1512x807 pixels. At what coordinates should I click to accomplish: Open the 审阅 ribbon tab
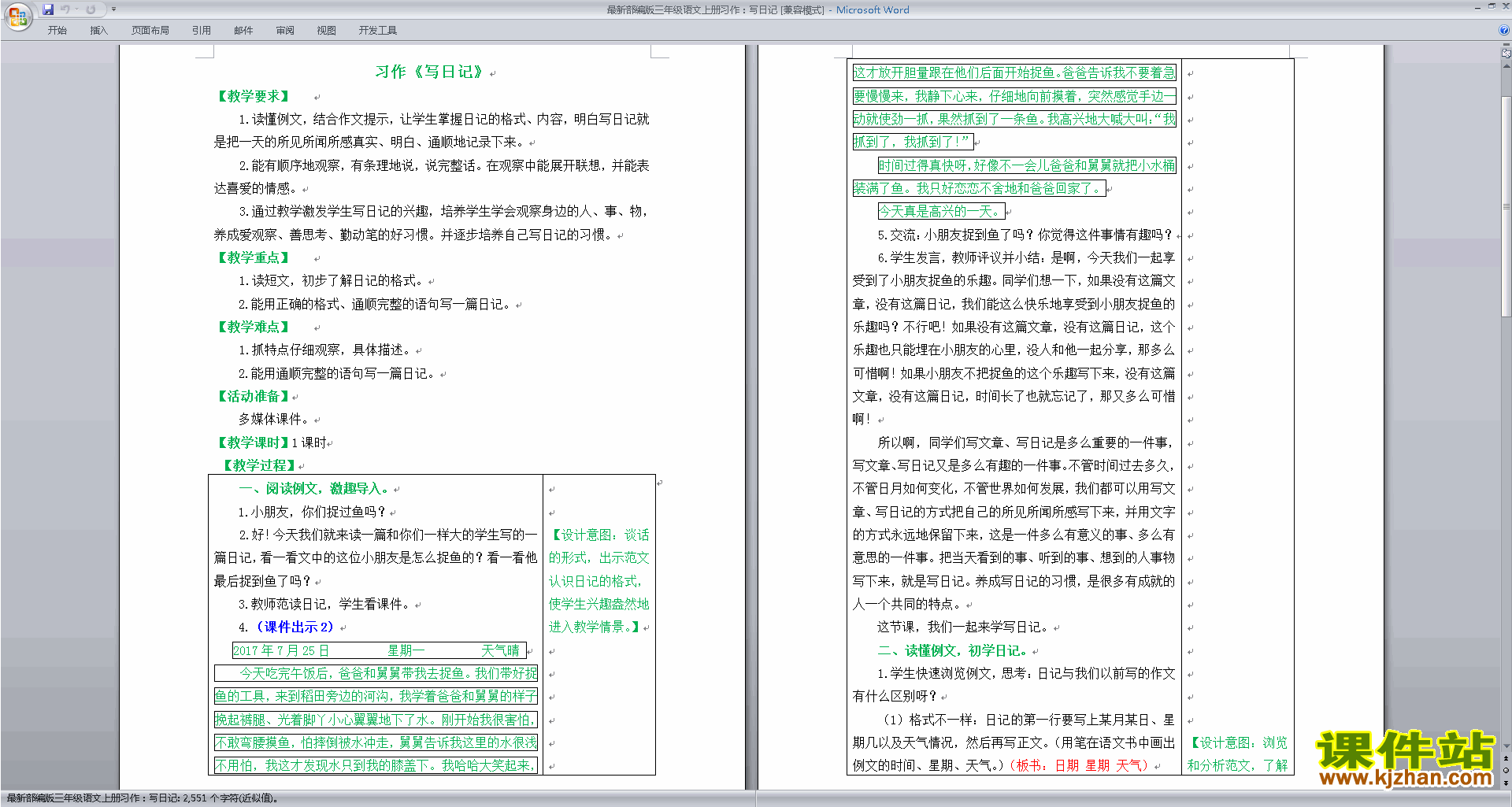[x=285, y=31]
